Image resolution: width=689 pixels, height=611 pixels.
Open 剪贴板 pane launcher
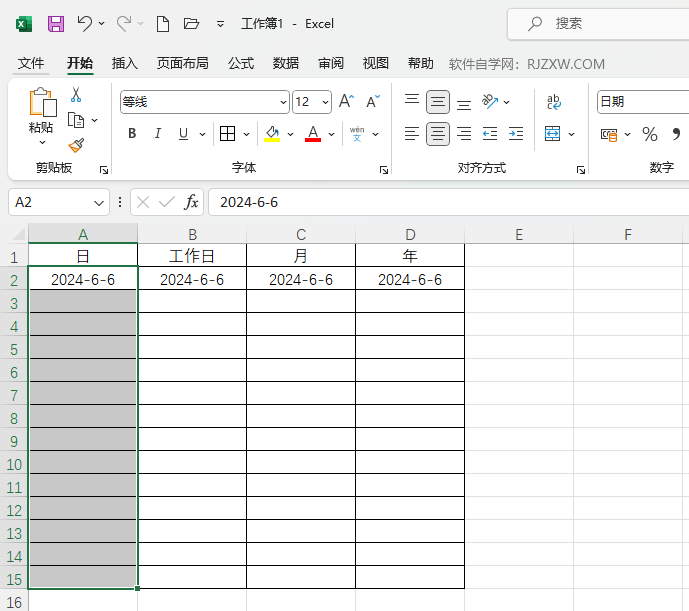[x=104, y=170]
